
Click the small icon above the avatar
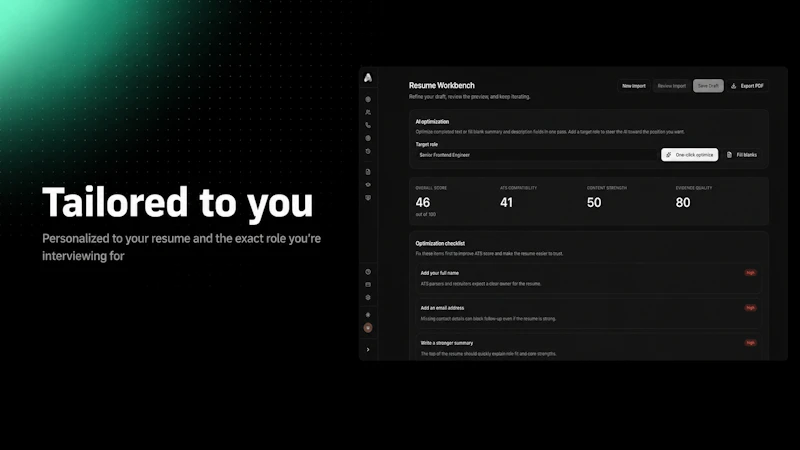tap(368, 315)
